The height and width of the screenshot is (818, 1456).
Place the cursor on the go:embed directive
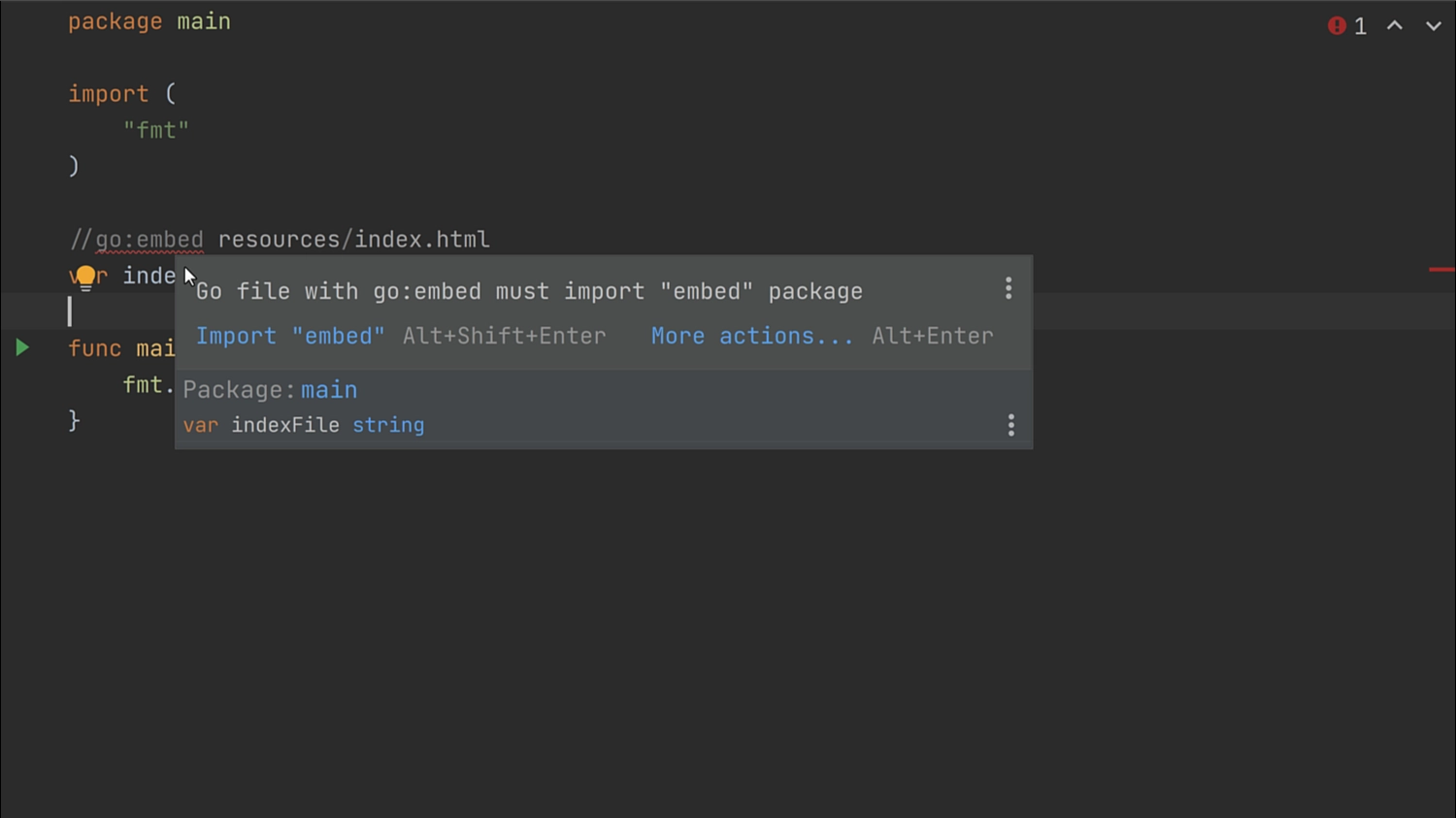tap(149, 239)
